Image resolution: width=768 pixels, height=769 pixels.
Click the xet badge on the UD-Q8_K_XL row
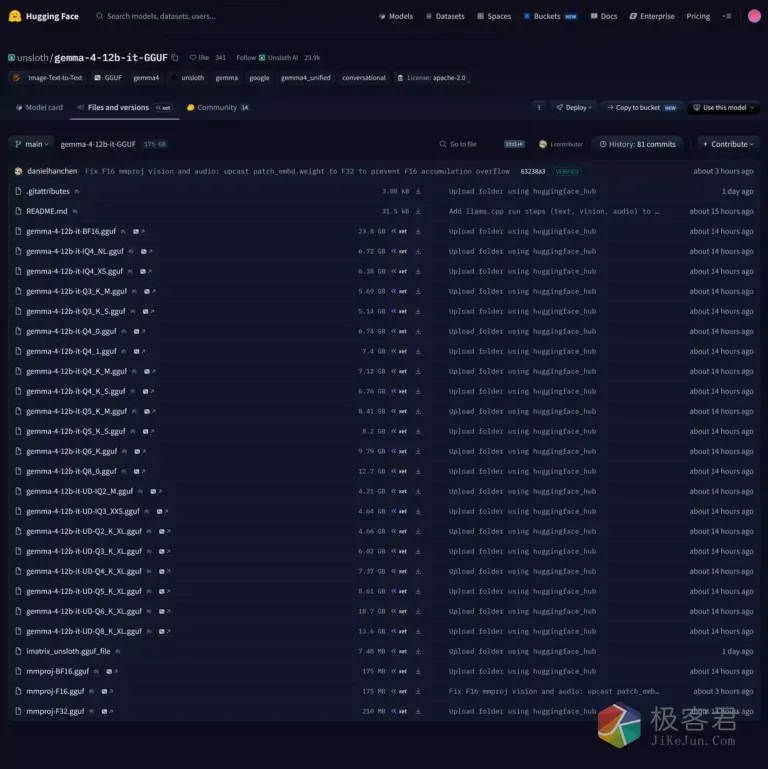tap(399, 632)
